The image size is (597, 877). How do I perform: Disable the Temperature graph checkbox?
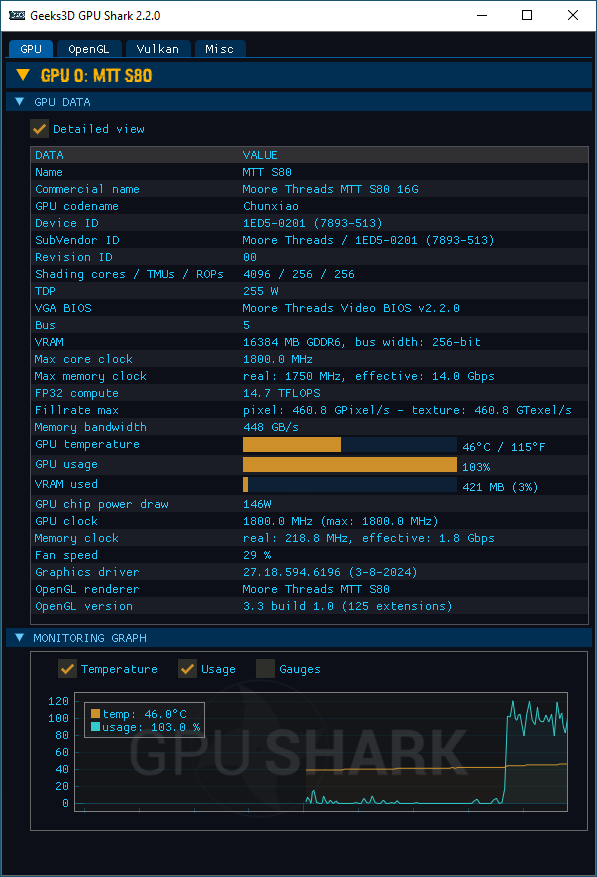coord(67,669)
